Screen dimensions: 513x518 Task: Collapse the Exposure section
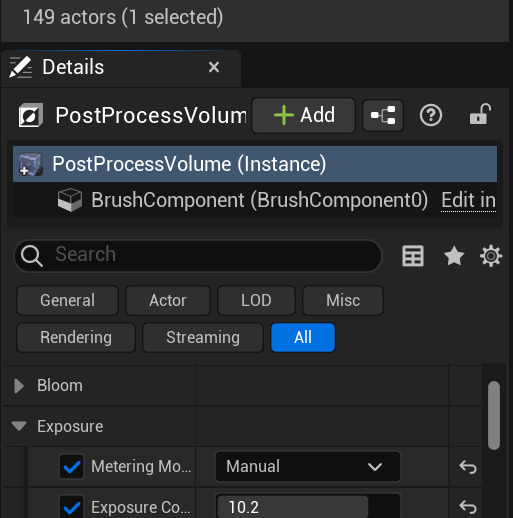[x=19, y=426]
